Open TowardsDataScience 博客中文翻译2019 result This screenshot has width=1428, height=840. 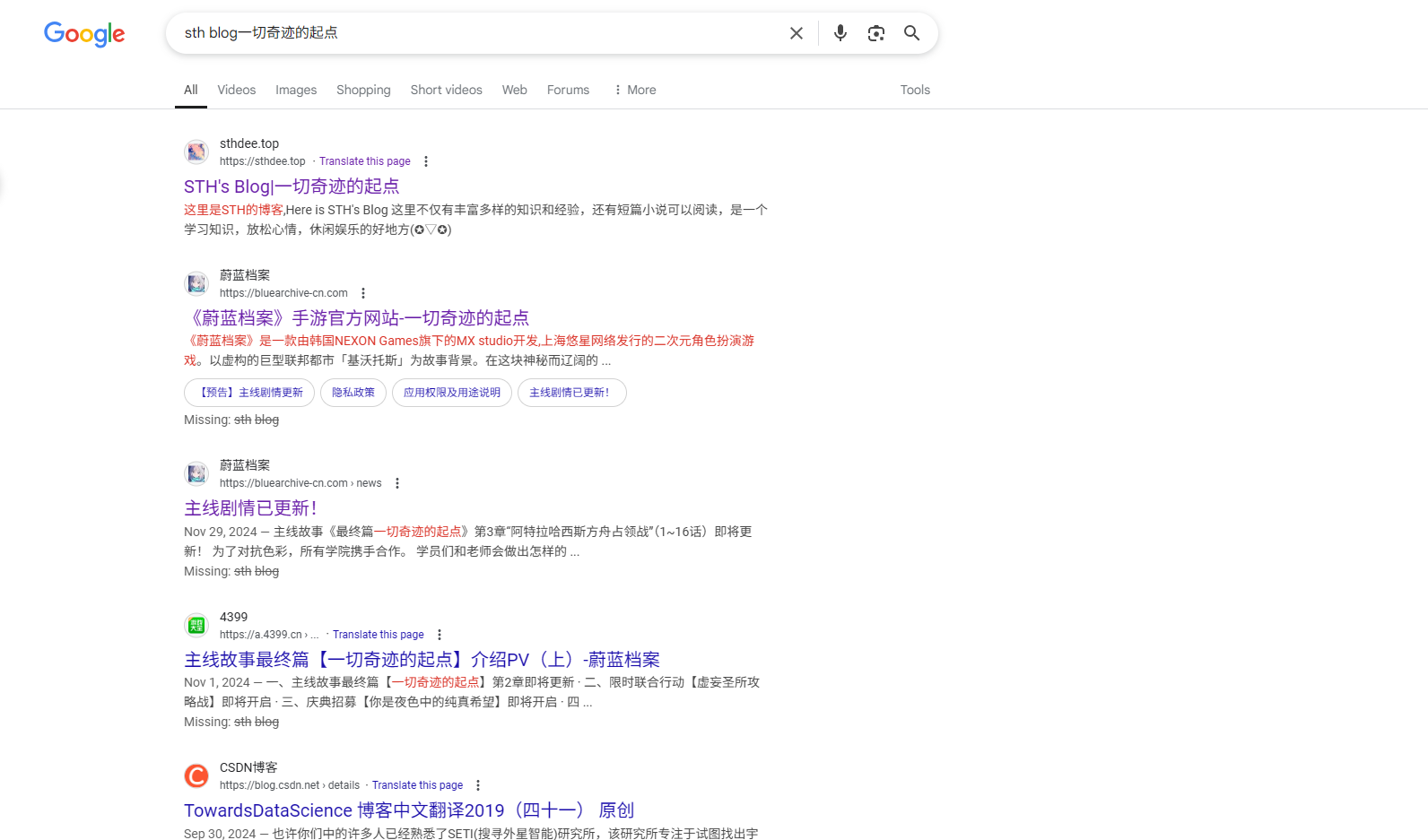409,810
